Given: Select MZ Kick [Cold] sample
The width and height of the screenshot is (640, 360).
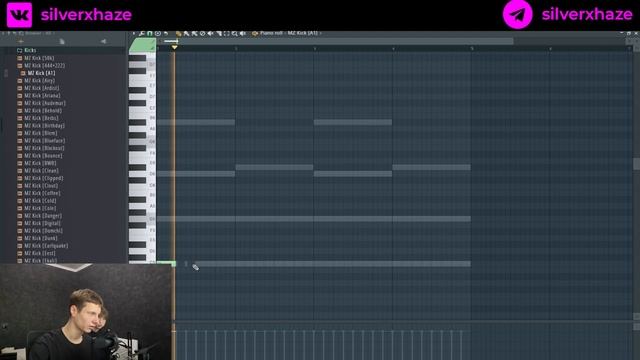Looking at the screenshot, I should click(37, 200).
